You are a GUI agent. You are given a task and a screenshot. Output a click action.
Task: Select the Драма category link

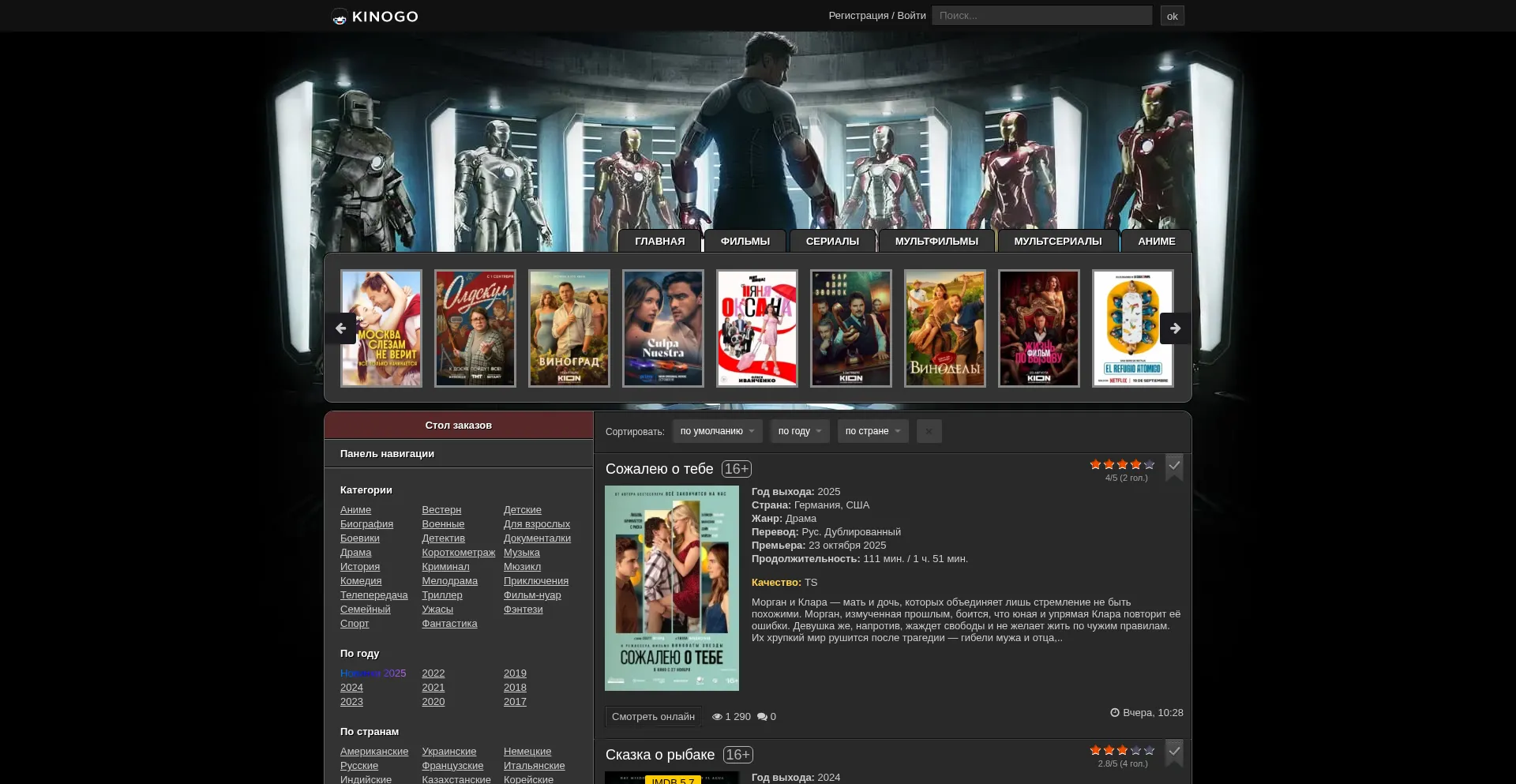click(355, 553)
